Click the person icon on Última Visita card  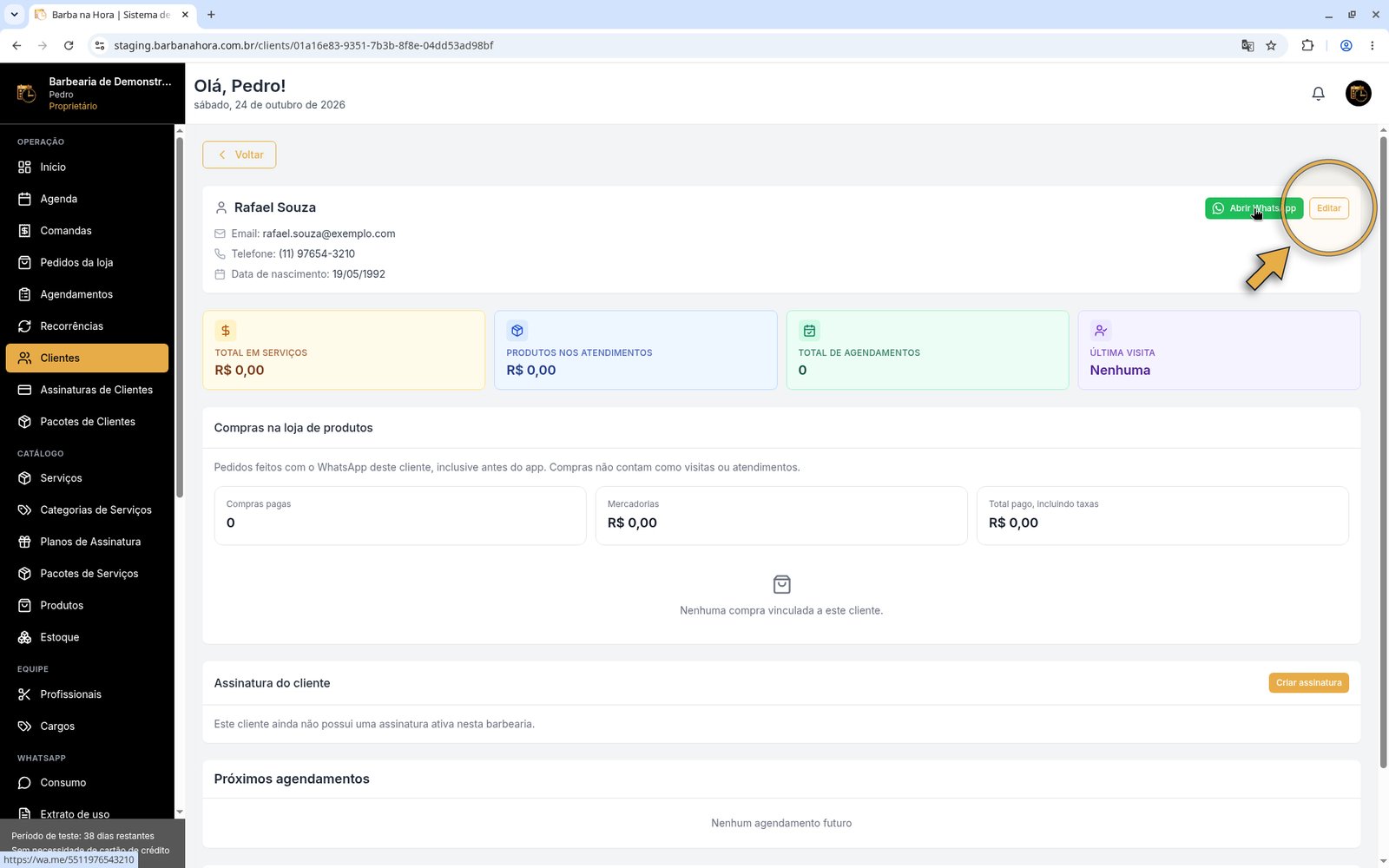(x=1101, y=331)
